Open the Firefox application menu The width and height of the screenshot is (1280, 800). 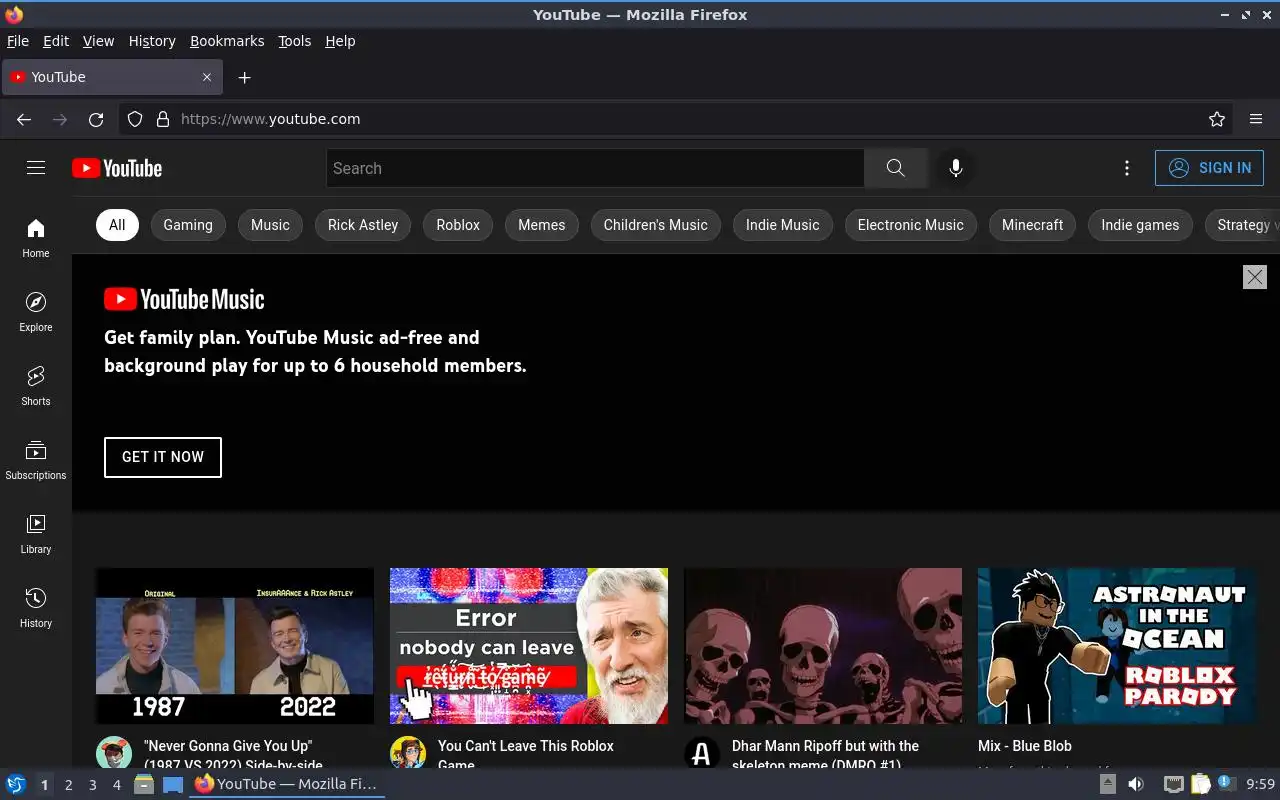(x=1256, y=119)
